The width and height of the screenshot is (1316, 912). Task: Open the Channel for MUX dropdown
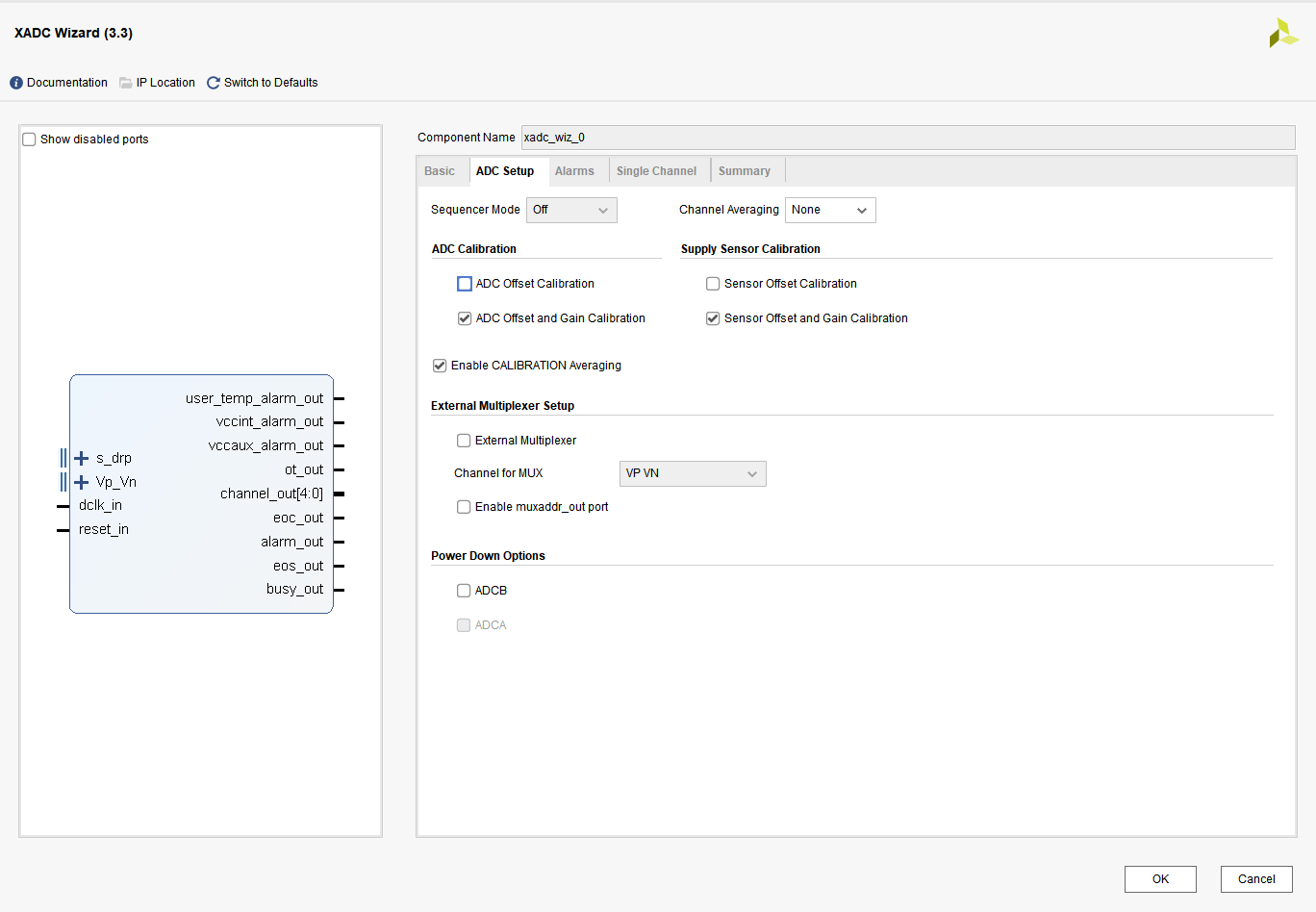pyautogui.click(x=693, y=473)
